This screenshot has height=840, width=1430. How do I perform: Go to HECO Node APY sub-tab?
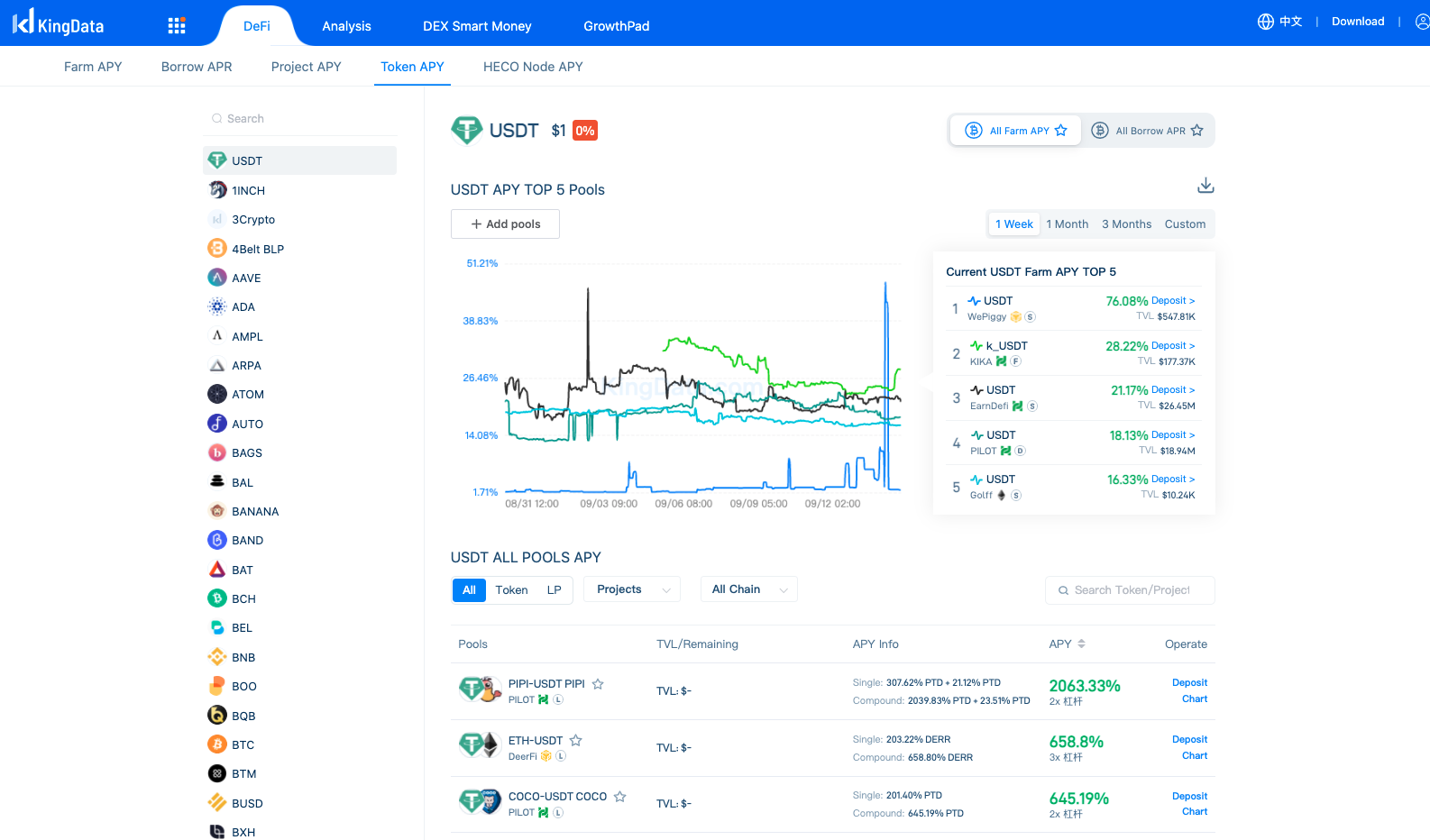[533, 67]
